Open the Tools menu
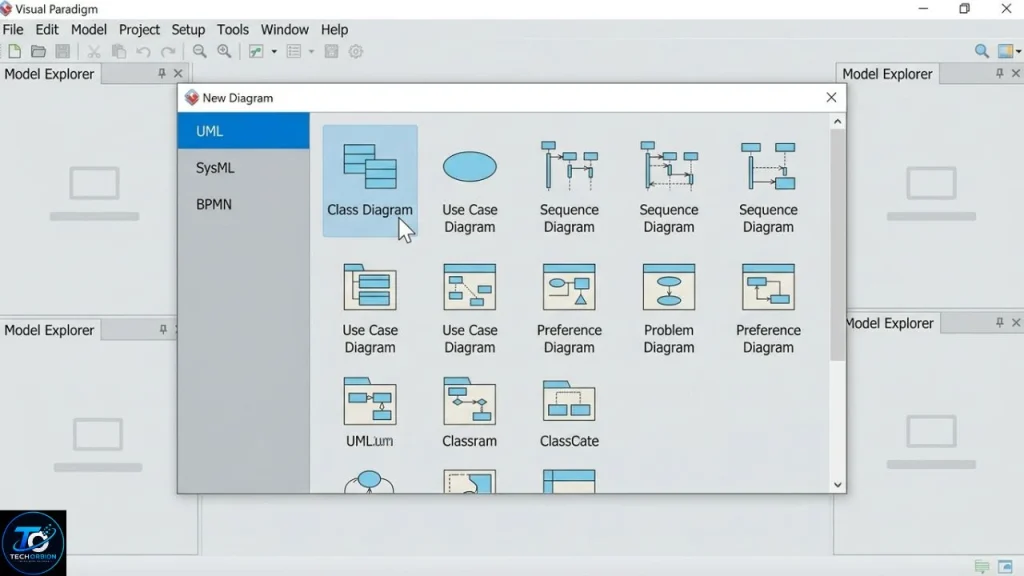The width and height of the screenshot is (1024, 576). point(232,29)
